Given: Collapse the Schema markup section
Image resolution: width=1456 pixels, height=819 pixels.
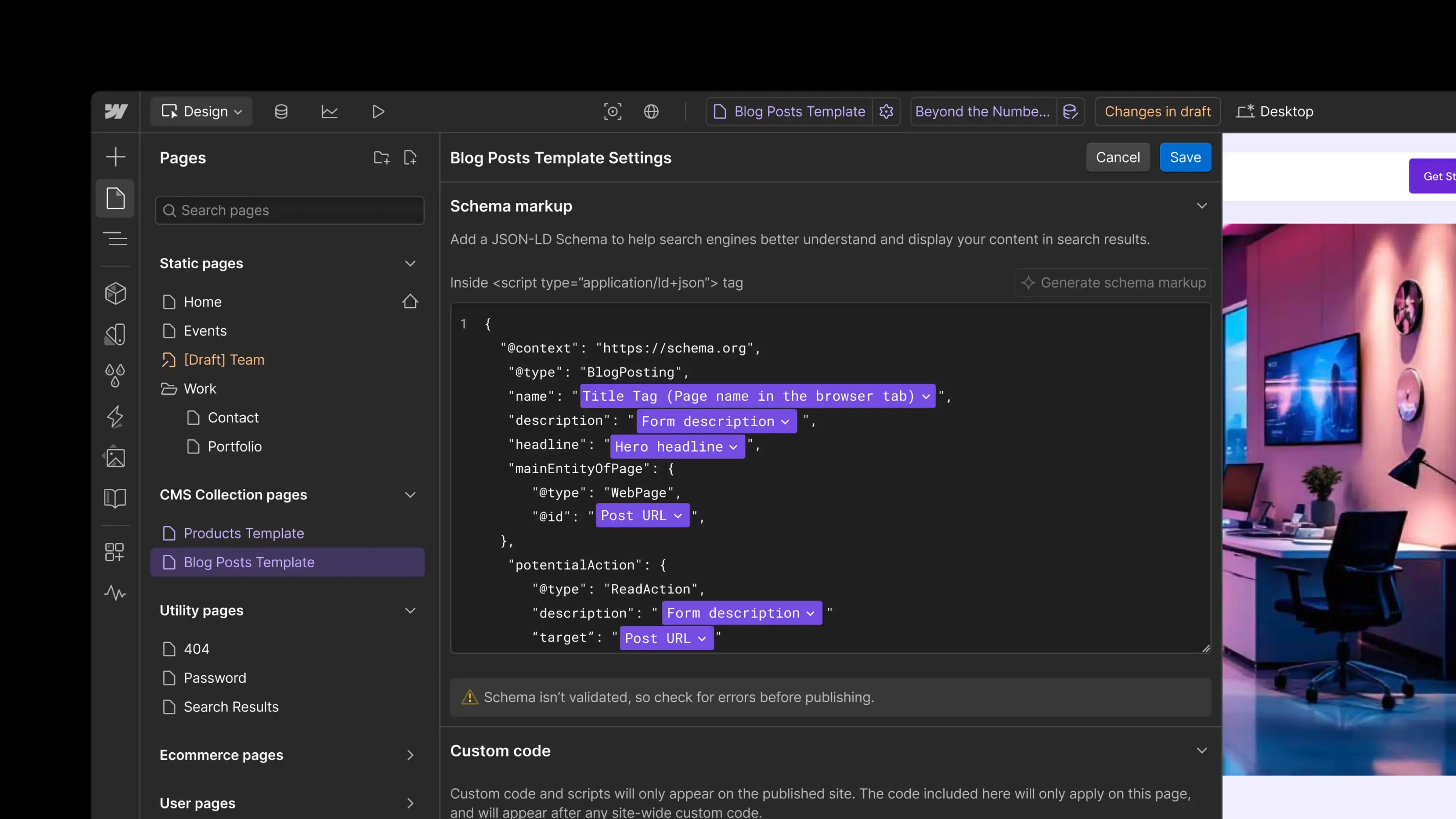Looking at the screenshot, I should [1202, 206].
